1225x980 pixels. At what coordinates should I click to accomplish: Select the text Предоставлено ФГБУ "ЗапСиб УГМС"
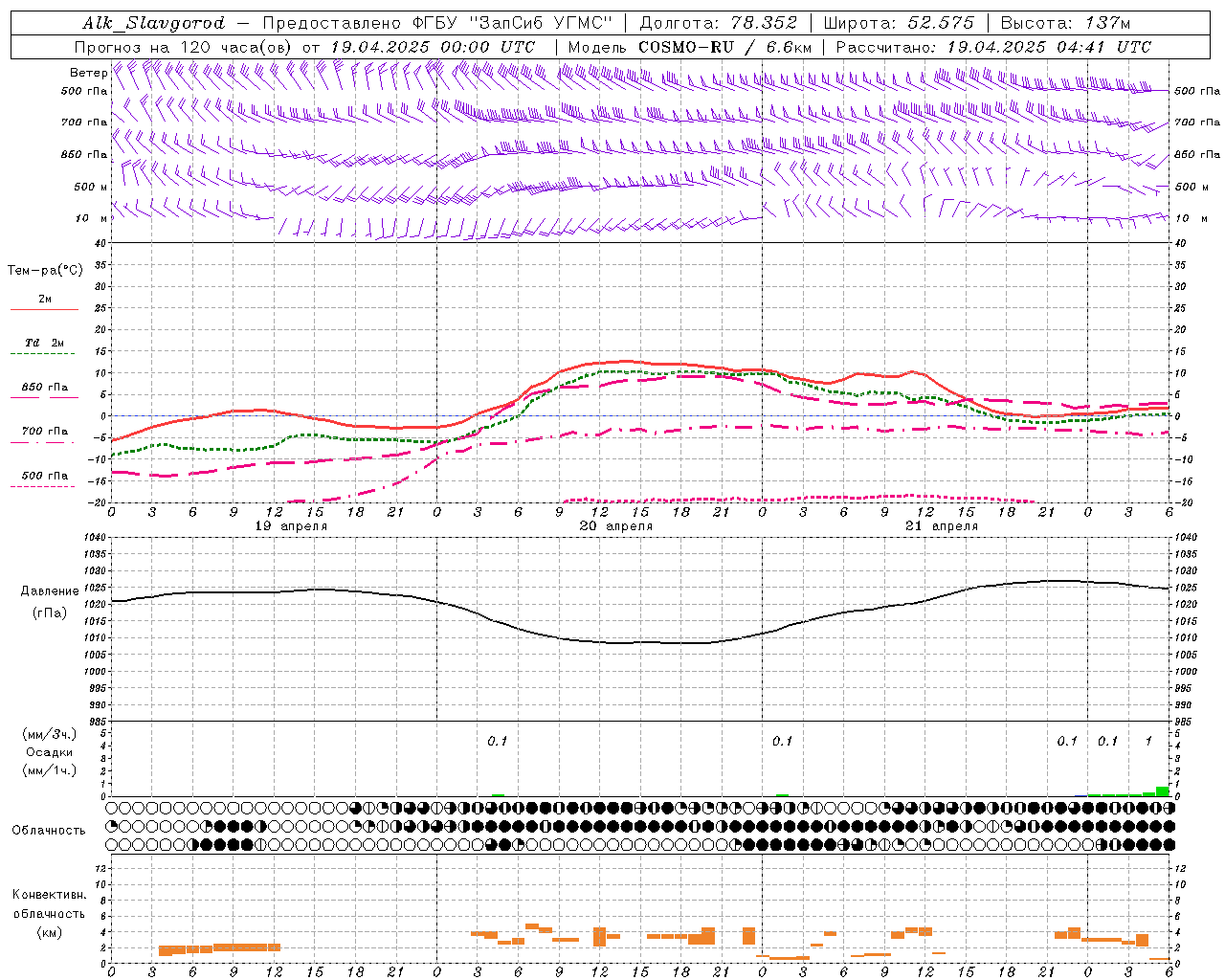click(436, 23)
